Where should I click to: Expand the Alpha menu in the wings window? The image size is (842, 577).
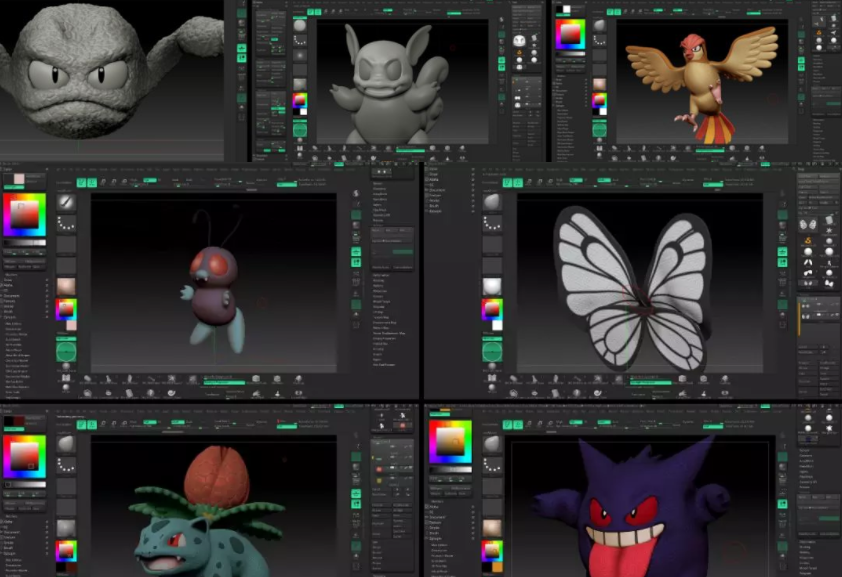pyautogui.click(x=434, y=179)
